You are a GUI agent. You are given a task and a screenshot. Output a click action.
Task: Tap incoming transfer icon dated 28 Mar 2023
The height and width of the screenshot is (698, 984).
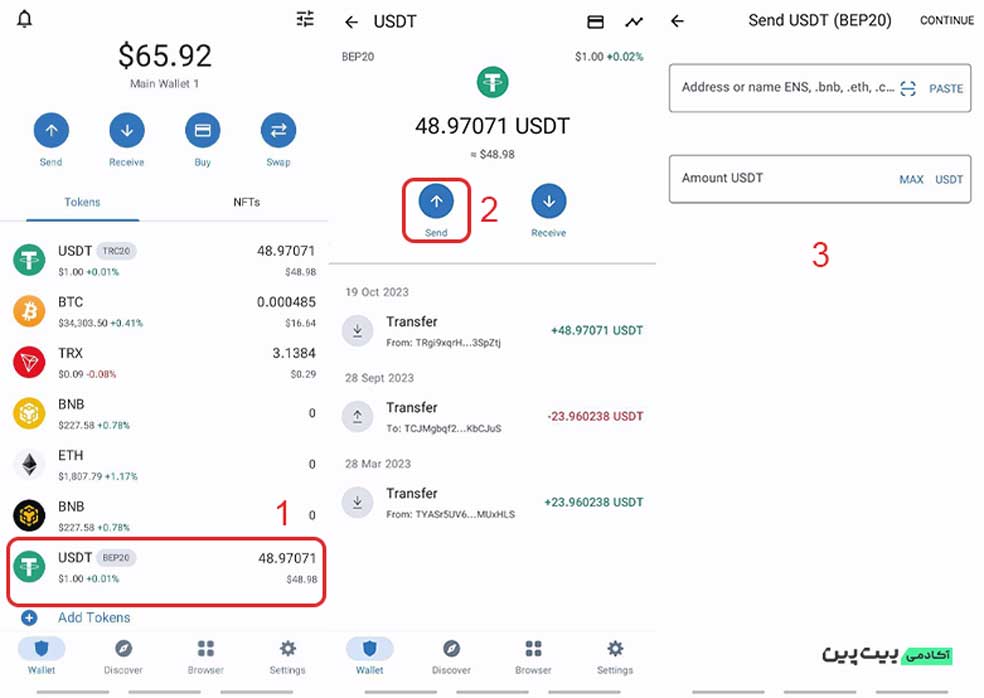tap(358, 503)
